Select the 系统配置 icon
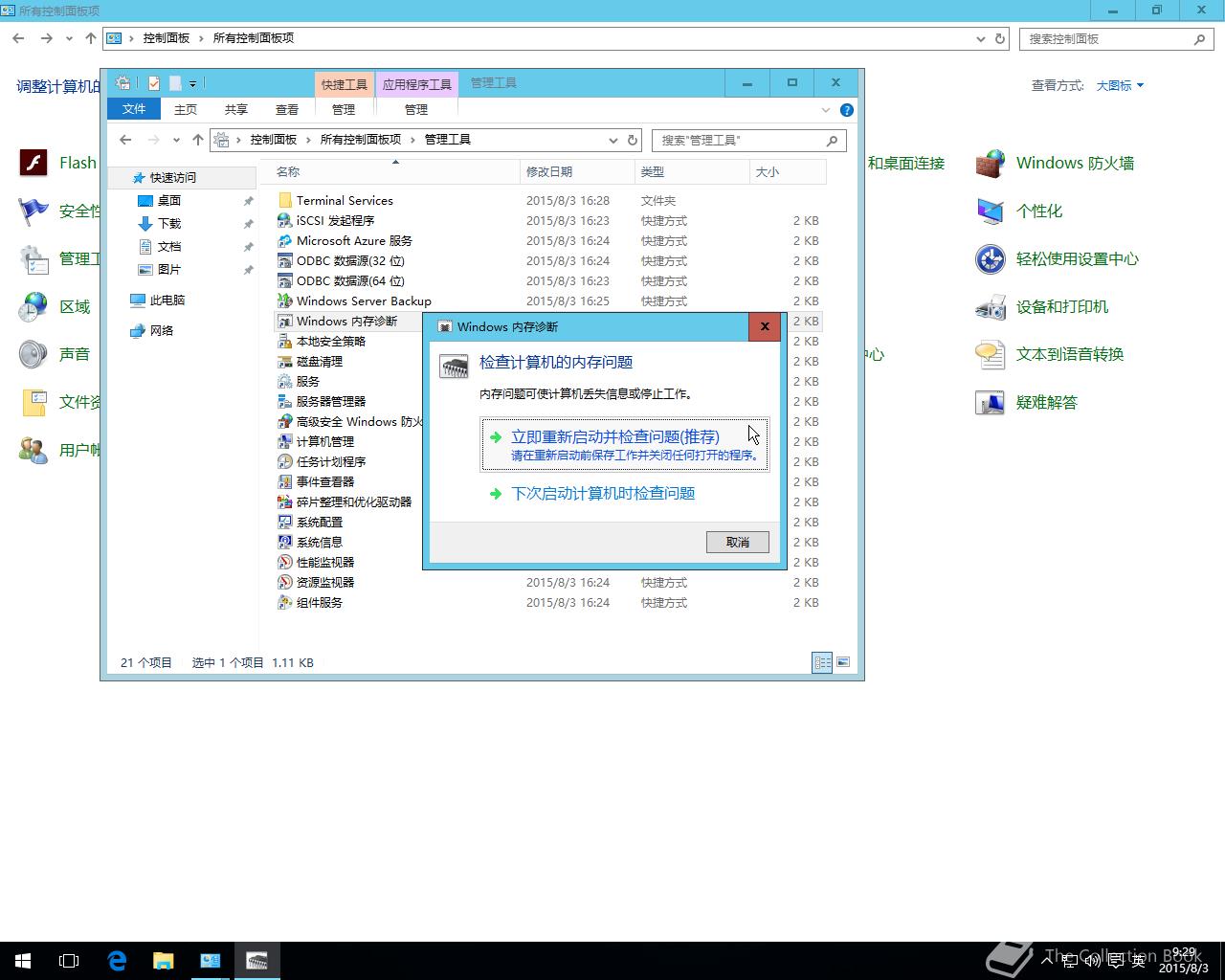Image resolution: width=1225 pixels, height=980 pixels. coord(284,522)
